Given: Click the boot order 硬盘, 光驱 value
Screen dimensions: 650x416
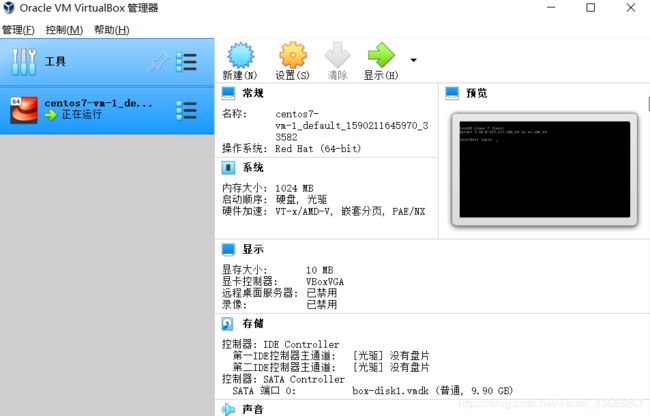Looking at the screenshot, I should coord(301,200).
